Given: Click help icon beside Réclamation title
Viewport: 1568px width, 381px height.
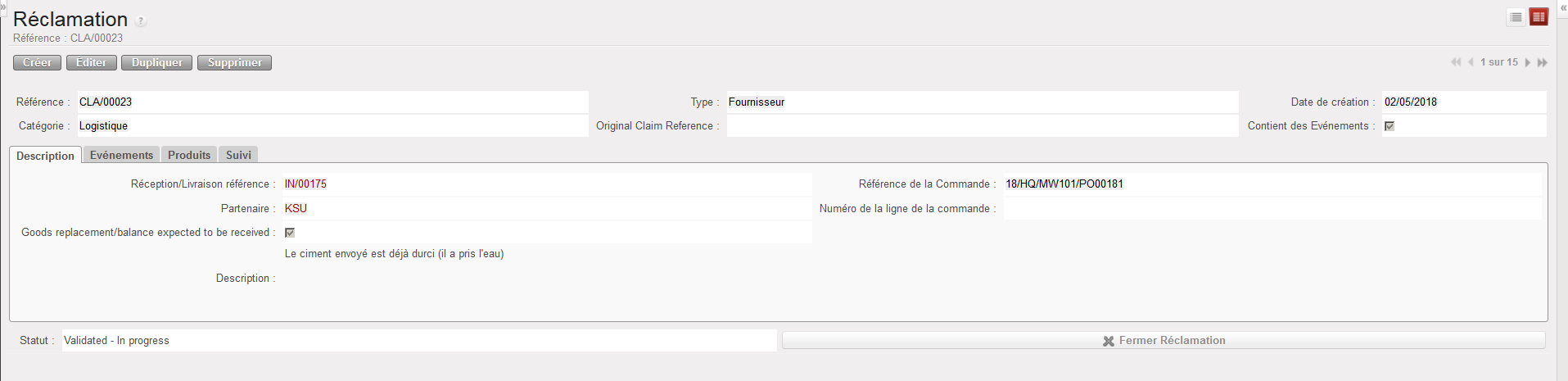Looking at the screenshot, I should (141, 21).
